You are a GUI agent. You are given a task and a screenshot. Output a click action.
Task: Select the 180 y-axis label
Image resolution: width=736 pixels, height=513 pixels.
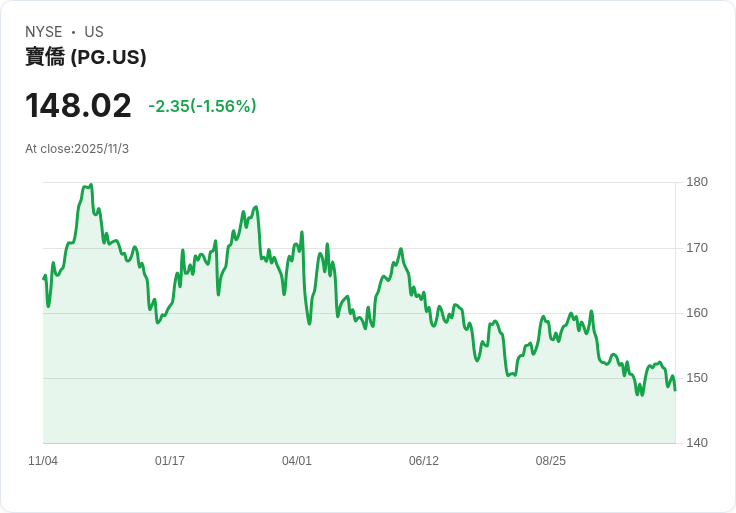click(x=697, y=182)
